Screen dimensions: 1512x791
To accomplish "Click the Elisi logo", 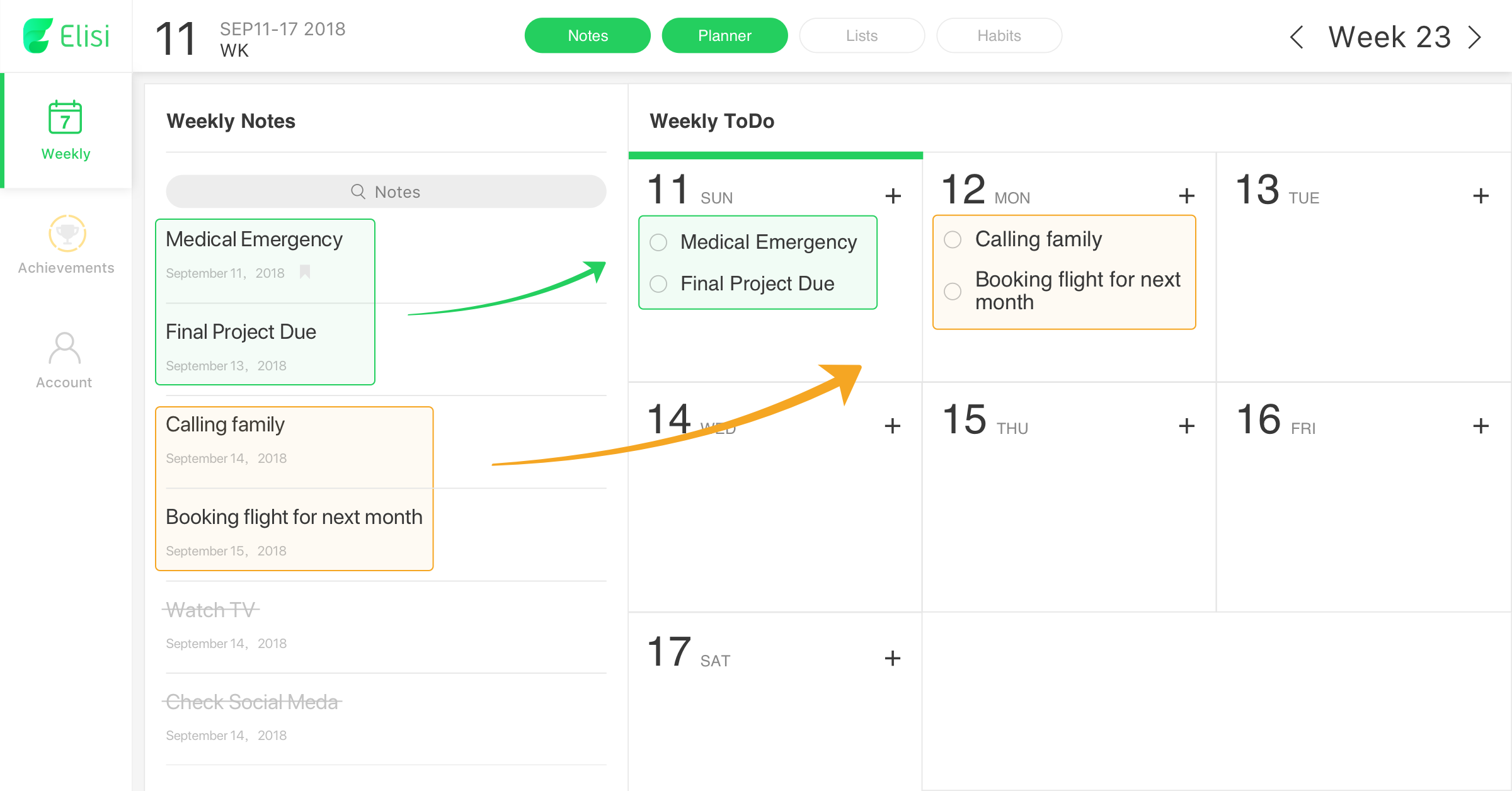I will (66, 35).
